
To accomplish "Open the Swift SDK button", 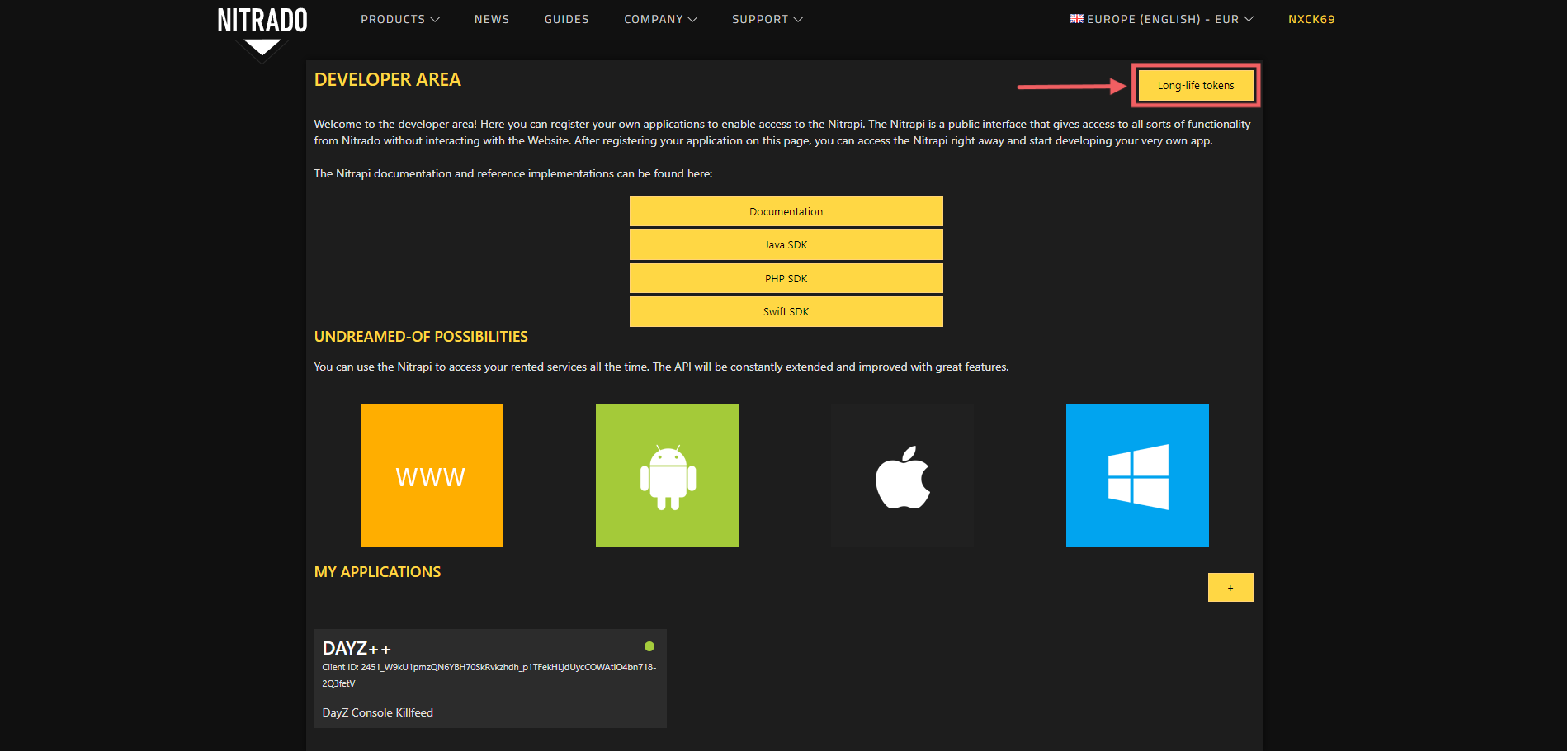I will pos(786,311).
